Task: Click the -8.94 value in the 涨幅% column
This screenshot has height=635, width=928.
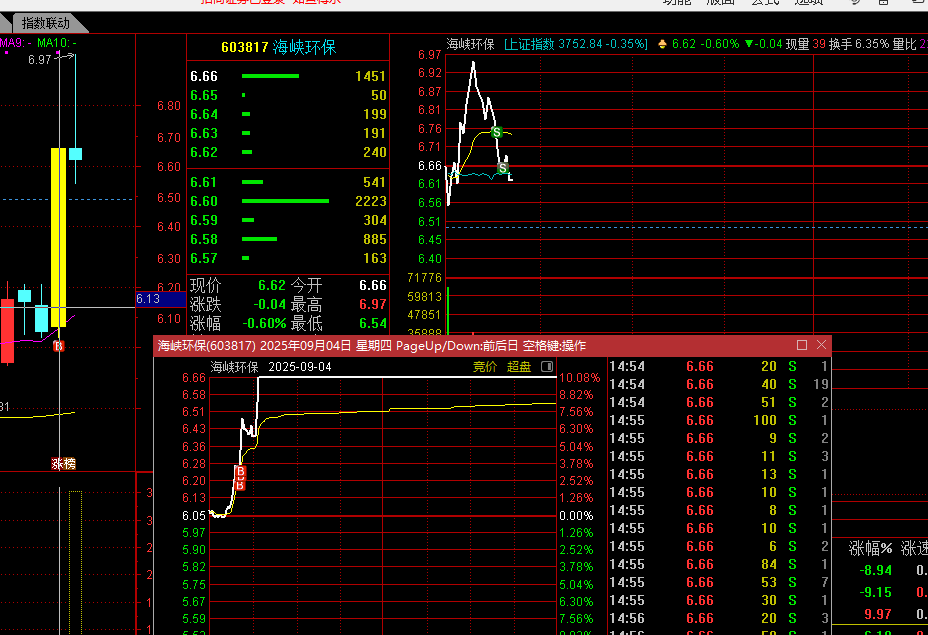Action: (x=875, y=570)
